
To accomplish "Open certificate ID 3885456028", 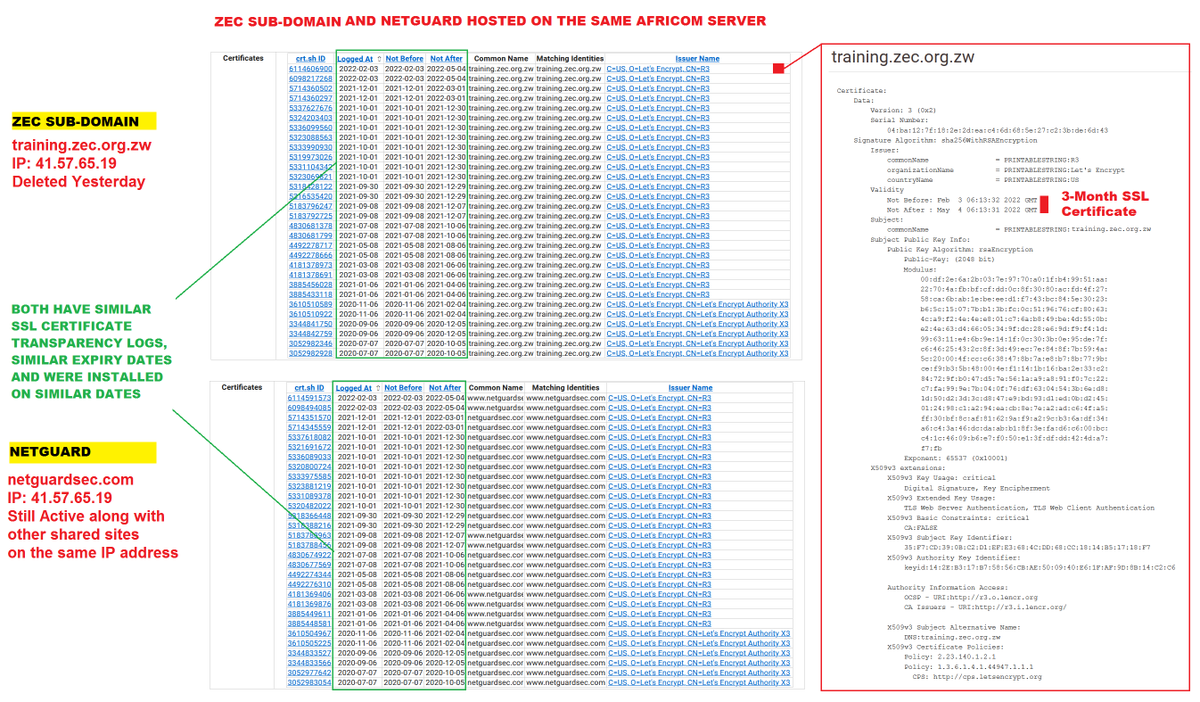I will coord(310,284).
